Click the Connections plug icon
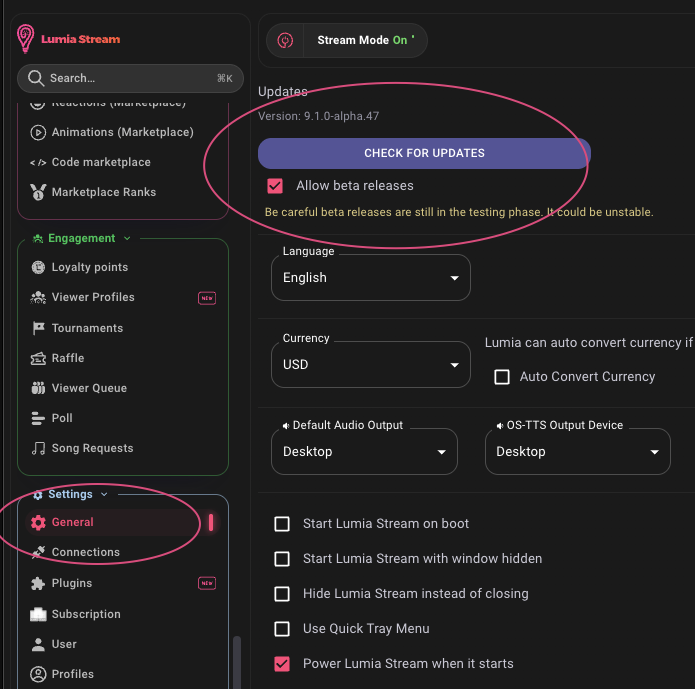Screen dimensions: 695x689 [x=38, y=552]
